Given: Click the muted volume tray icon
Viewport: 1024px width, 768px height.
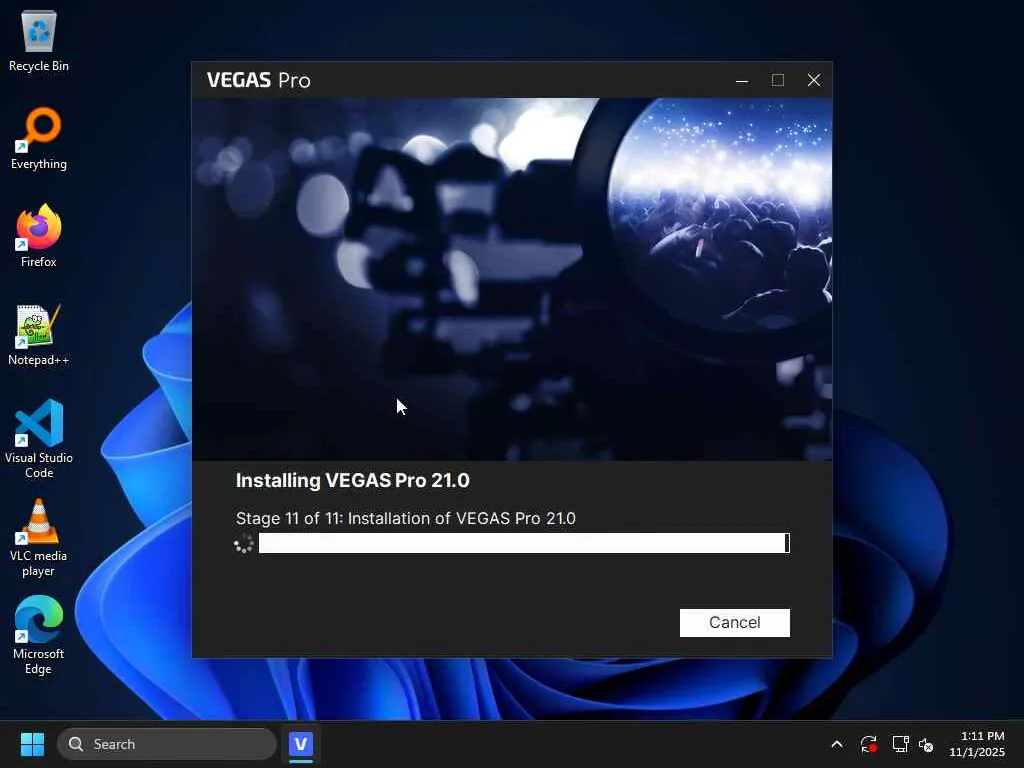Looking at the screenshot, I should (x=926, y=744).
